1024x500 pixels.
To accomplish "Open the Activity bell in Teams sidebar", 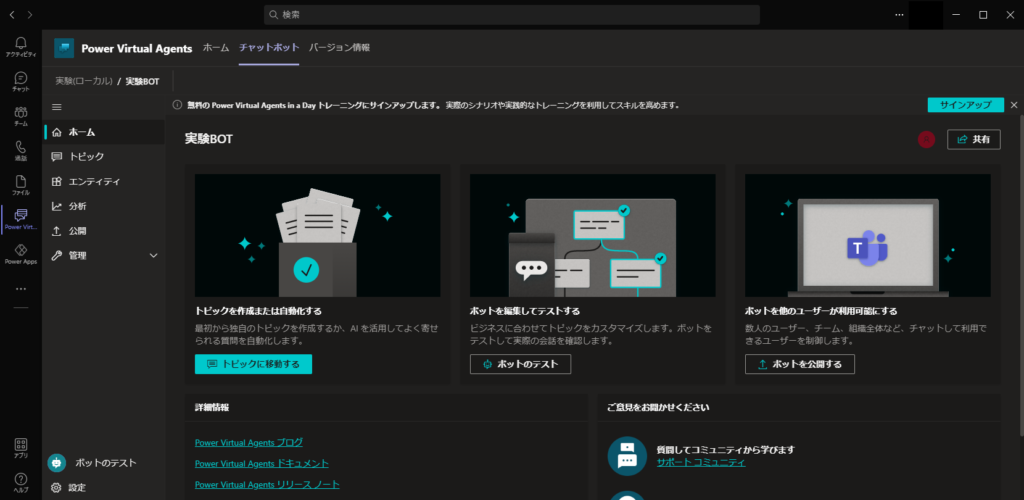I will pos(21,46).
